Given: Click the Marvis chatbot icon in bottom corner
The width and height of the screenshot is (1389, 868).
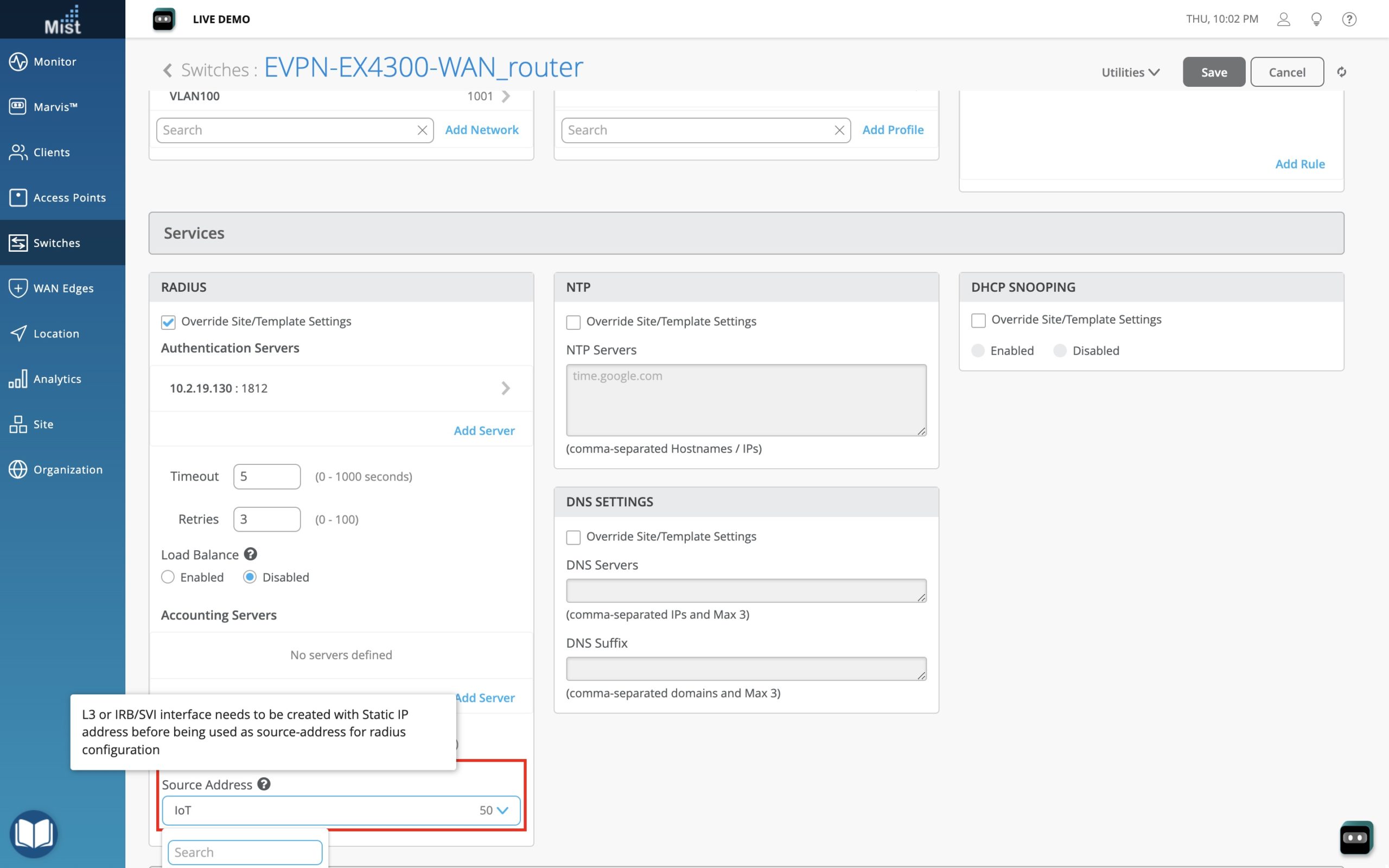Looking at the screenshot, I should pos(1356,838).
